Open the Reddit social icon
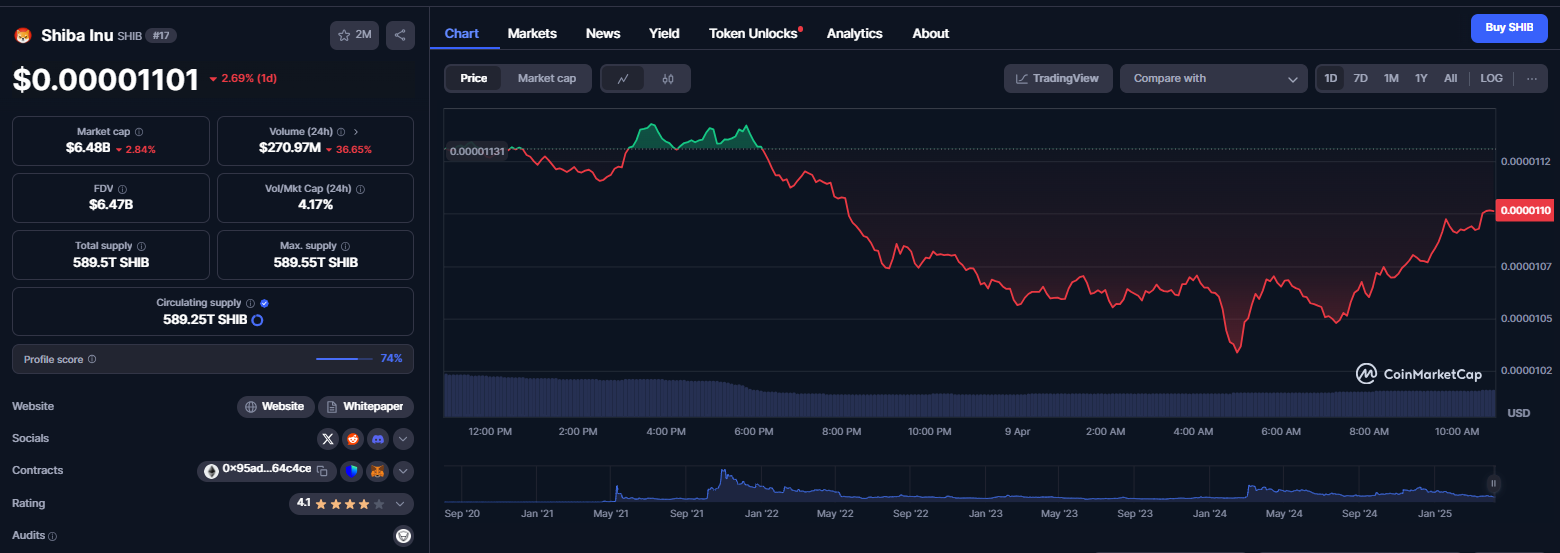 point(353,438)
